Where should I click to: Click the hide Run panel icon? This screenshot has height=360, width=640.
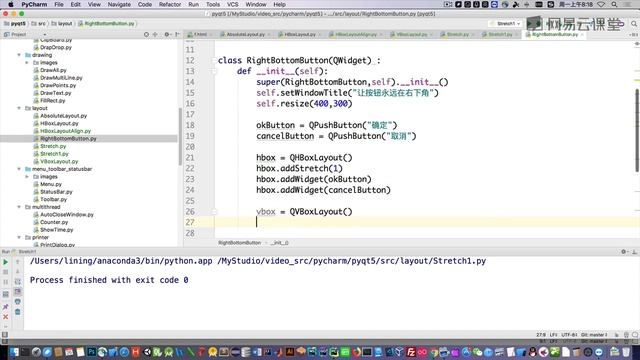click(x=634, y=252)
